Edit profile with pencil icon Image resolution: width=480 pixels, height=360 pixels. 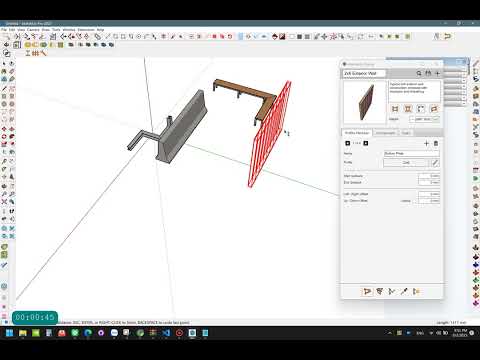[x=435, y=163]
